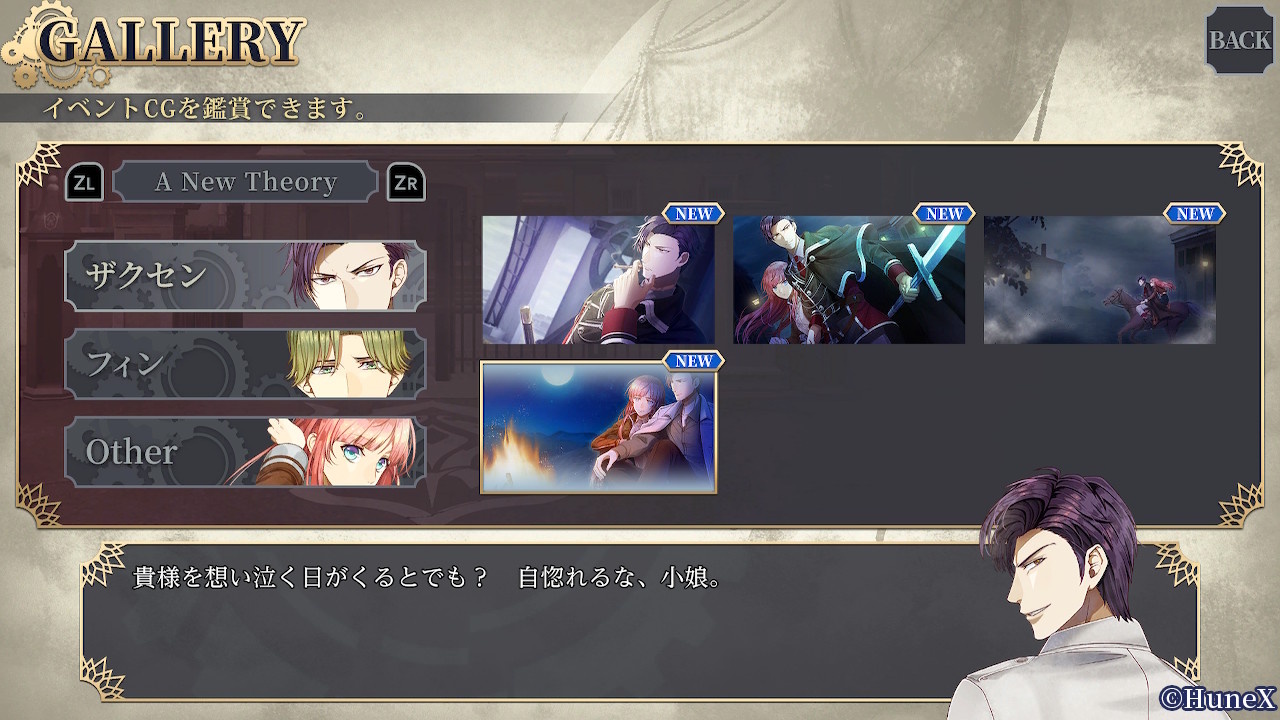The width and height of the screenshot is (1280, 720).
Task: Click the NEW badge on the sword CG
Action: (x=944, y=214)
